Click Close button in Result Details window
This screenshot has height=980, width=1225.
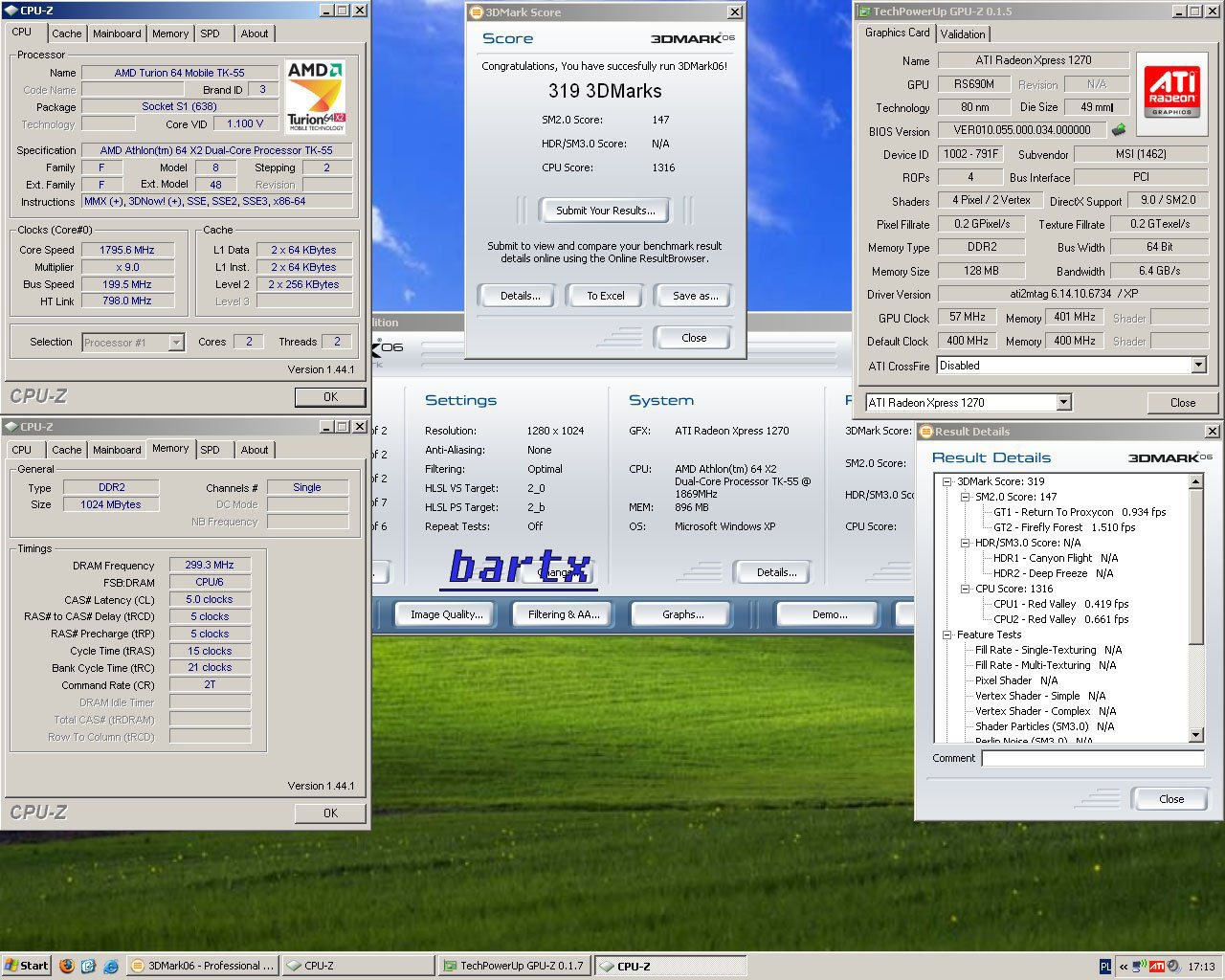1171,799
